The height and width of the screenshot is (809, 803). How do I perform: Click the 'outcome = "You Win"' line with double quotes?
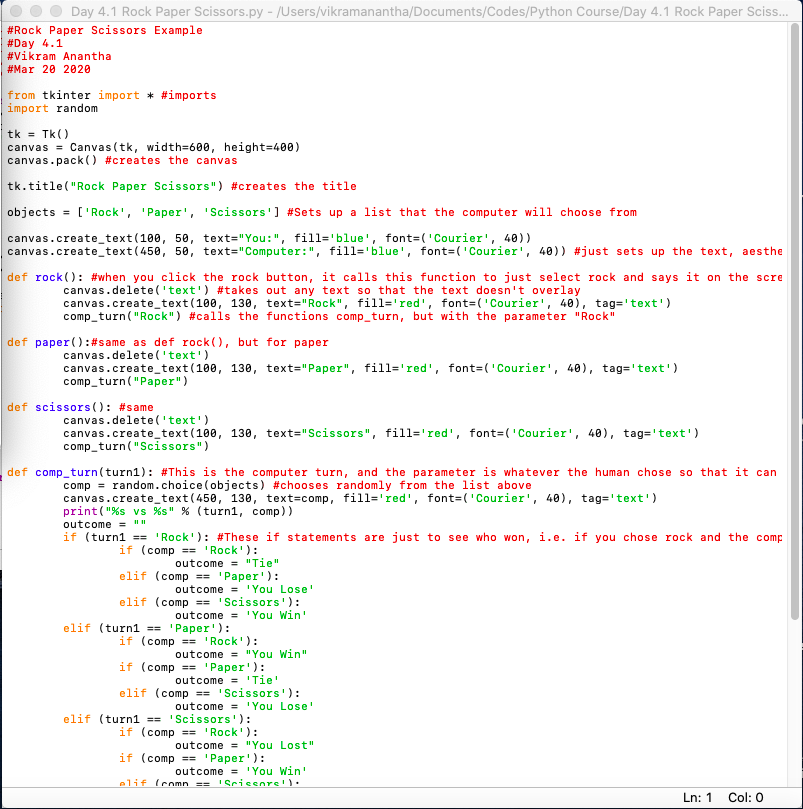[241, 654]
